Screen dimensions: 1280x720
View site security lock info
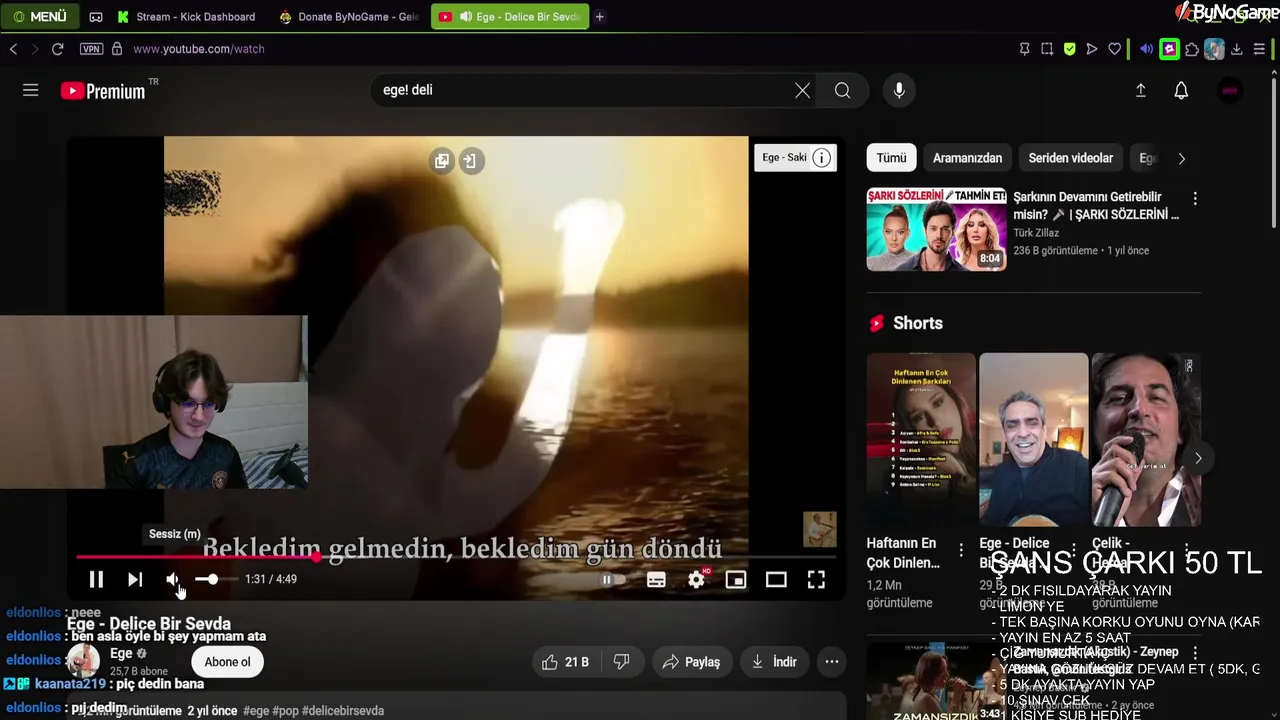click(x=117, y=48)
